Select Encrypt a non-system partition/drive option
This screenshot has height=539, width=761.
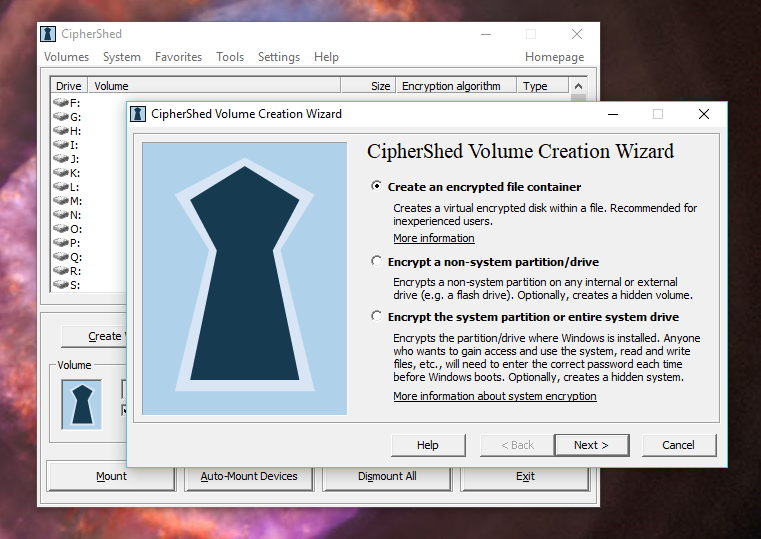coord(376,261)
